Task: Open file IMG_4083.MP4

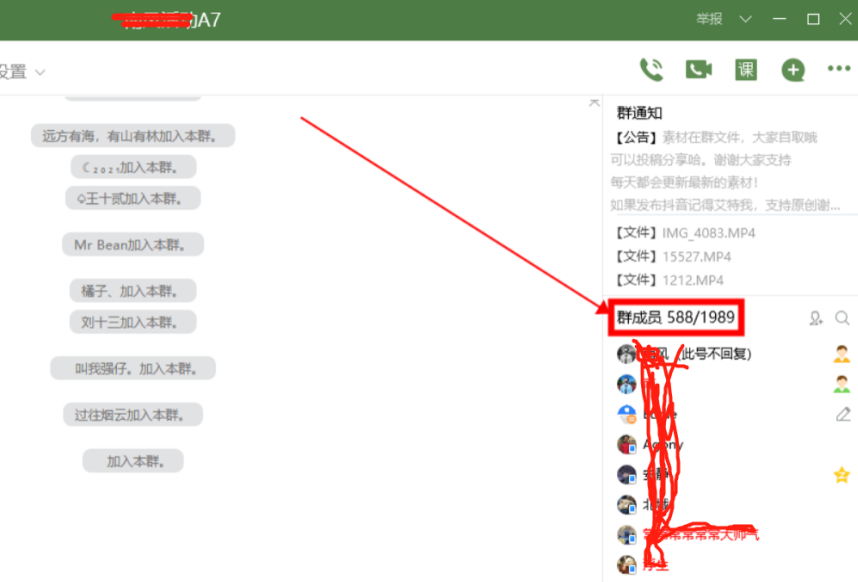Action: 686,233
